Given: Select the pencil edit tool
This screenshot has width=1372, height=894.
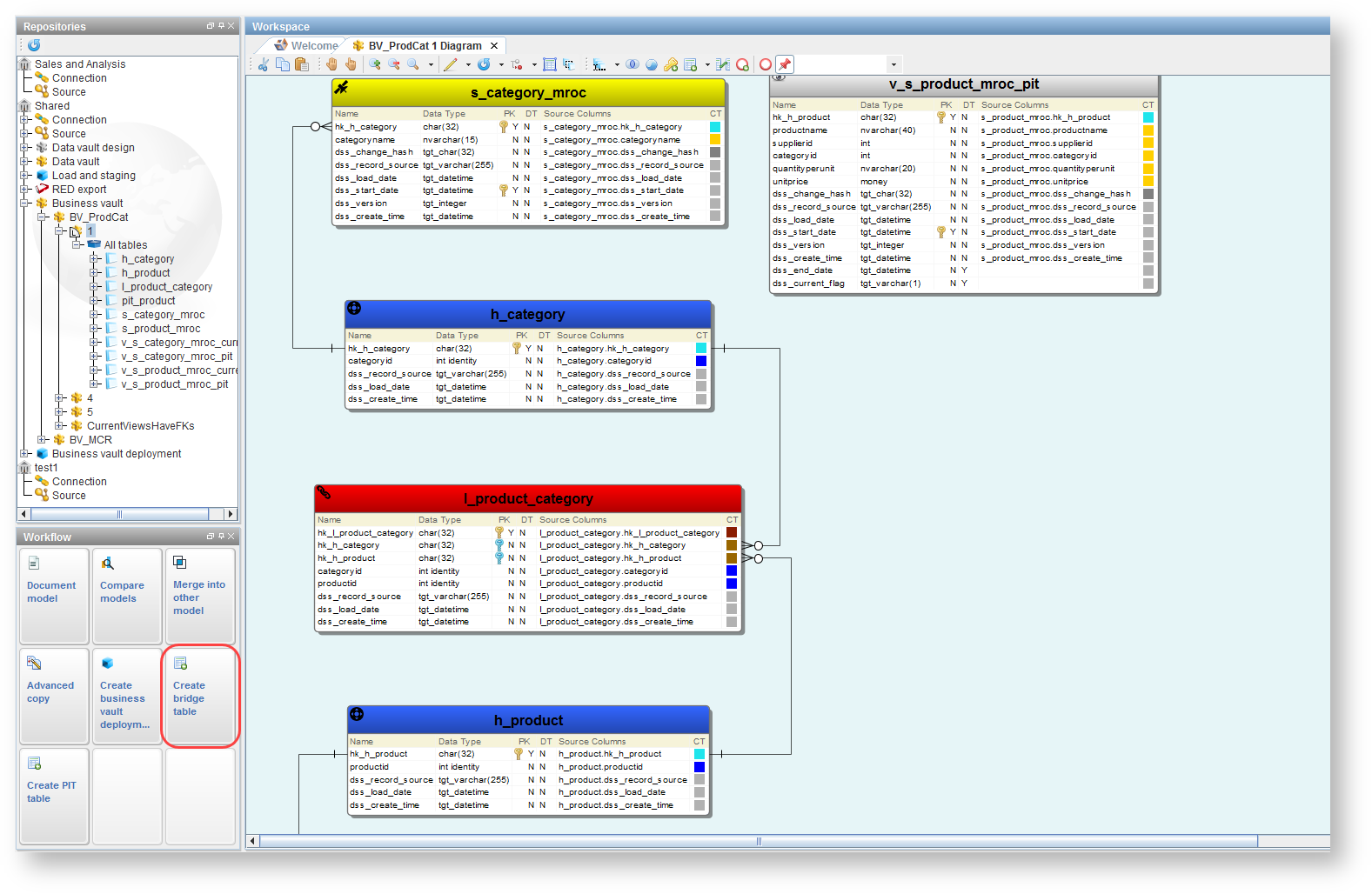Looking at the screenshot, I should tap(451, 64).
